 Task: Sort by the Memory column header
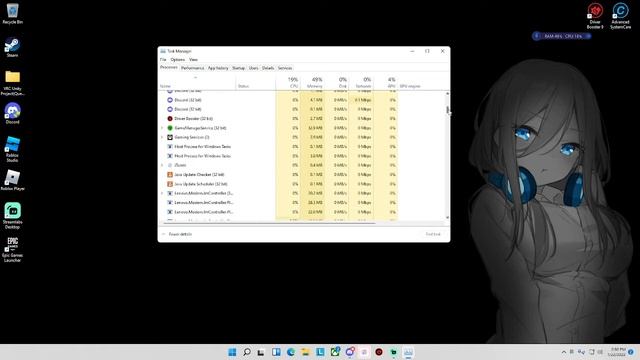313,82
